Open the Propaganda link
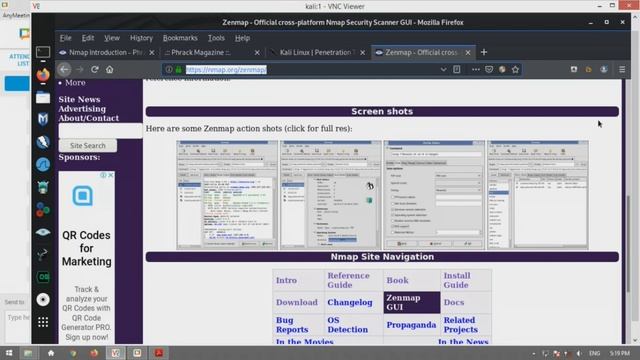The width and height of the screenshot is (640, 360). coord(411,325)
